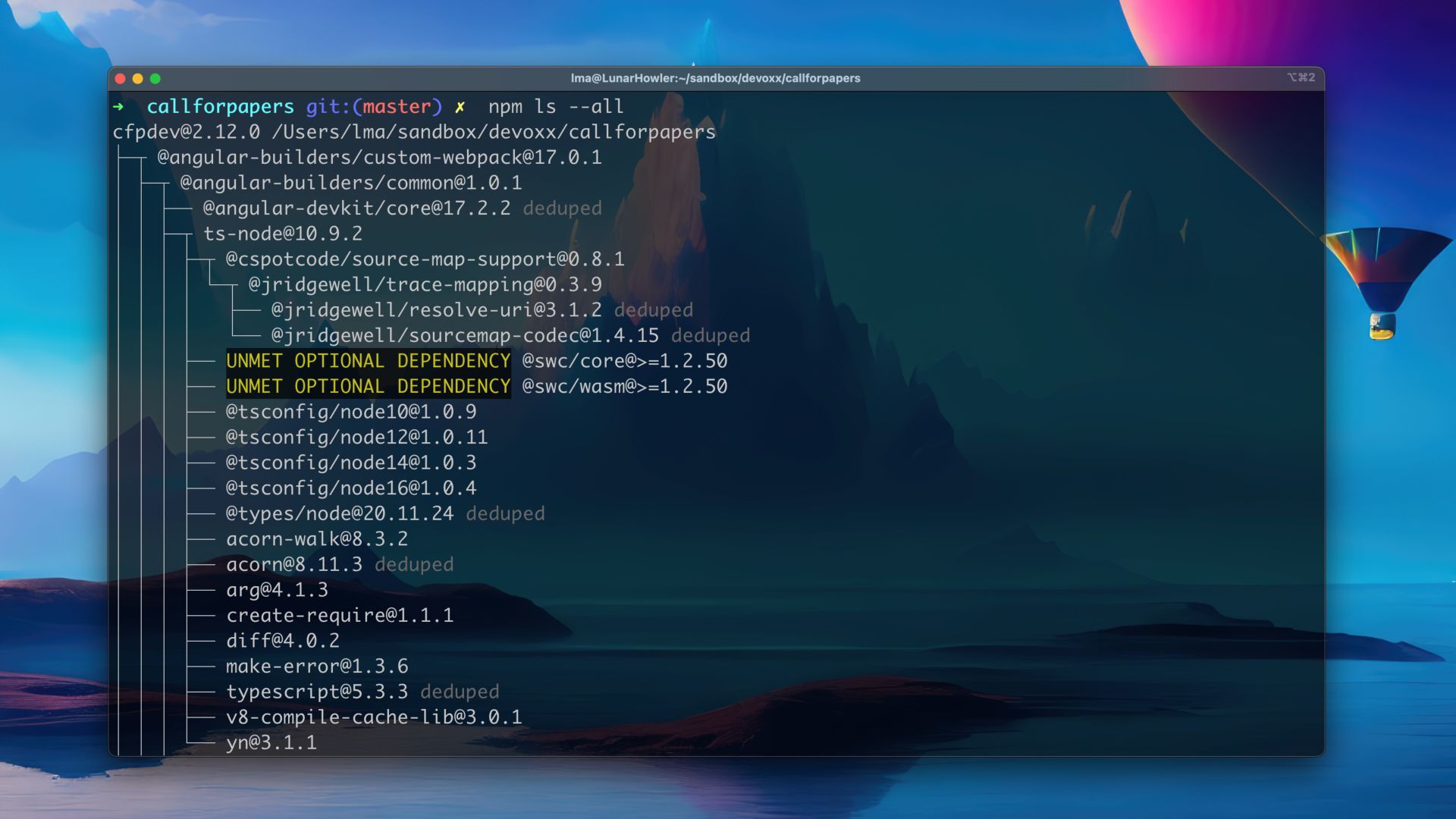Click the 'npm ls --all' command text
Screen dimensions: 1456x819
555,107
